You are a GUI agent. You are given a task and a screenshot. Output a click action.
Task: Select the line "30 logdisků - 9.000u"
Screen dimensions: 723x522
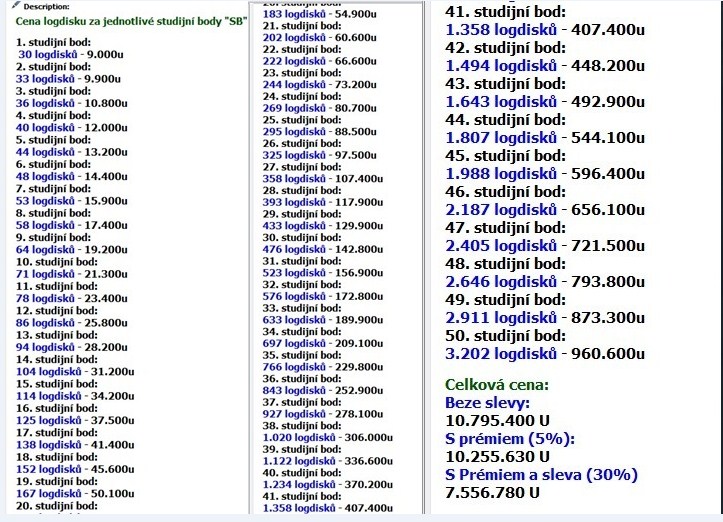click(71, 54)
